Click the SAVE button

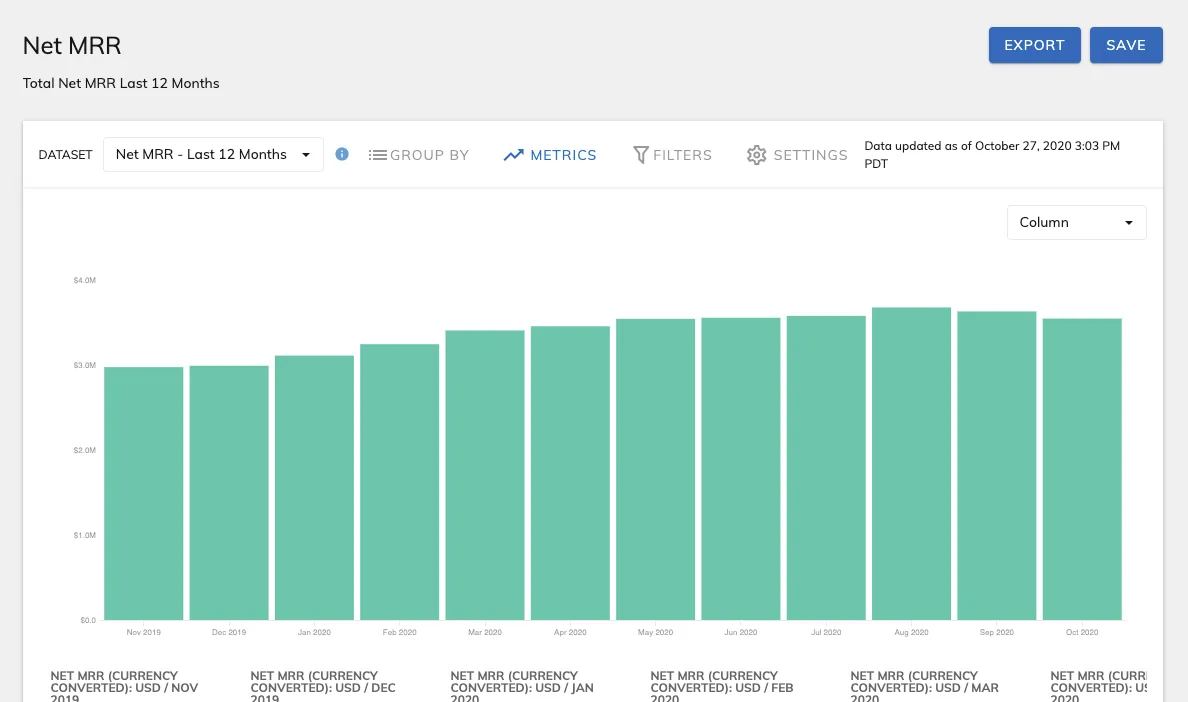click(1126, 45)
